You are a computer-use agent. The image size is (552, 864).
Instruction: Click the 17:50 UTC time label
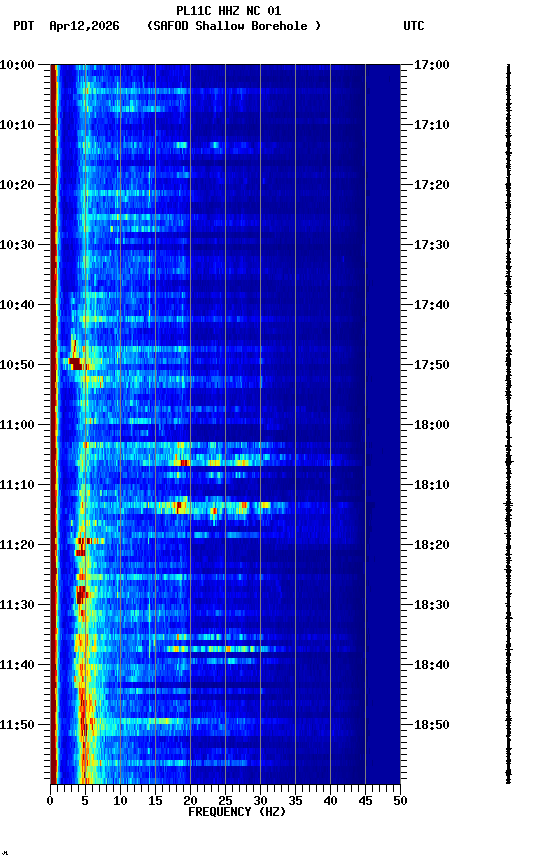tap(432, 365)
